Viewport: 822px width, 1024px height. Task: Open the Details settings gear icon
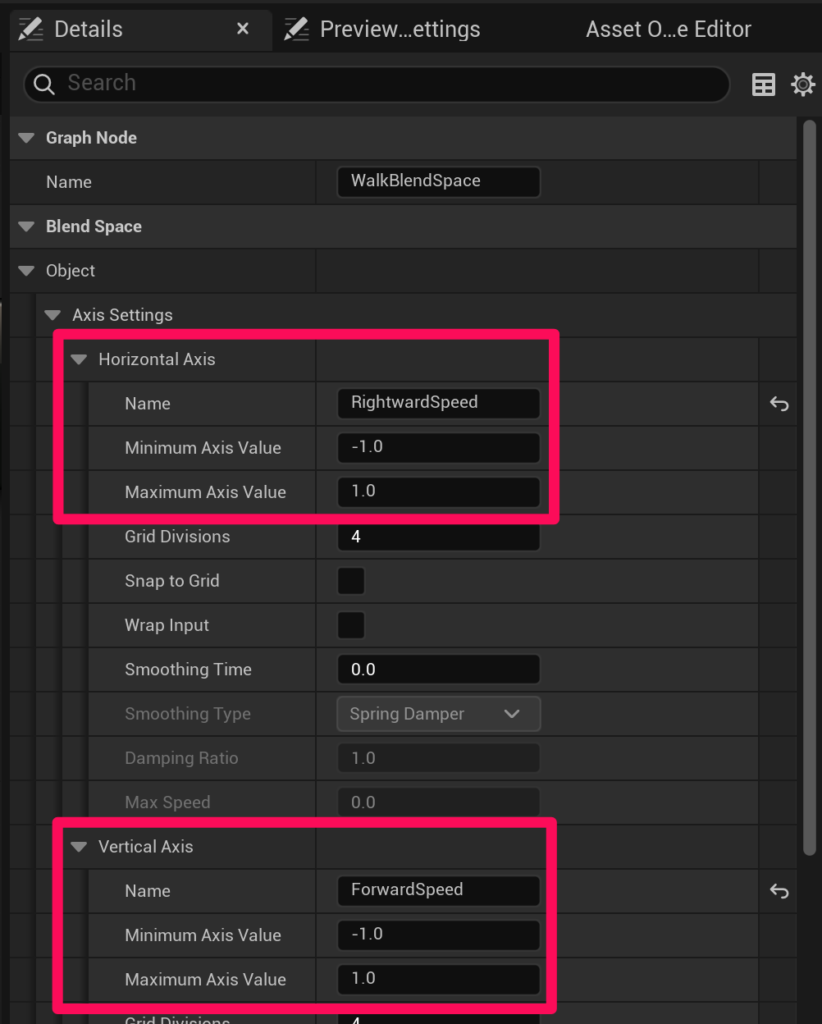(803, 85)
